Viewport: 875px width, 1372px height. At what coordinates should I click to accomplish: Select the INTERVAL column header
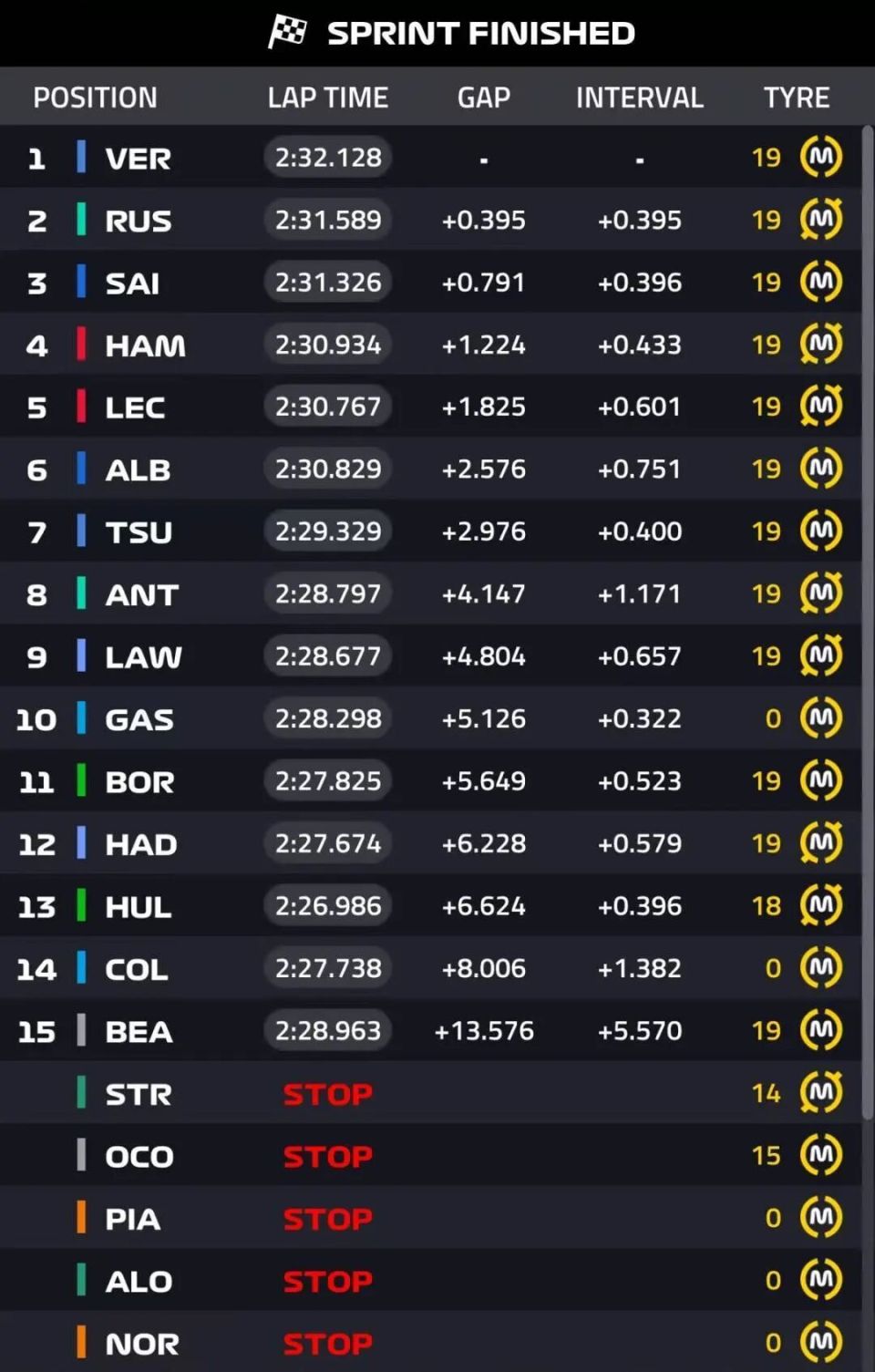[639, 98]
